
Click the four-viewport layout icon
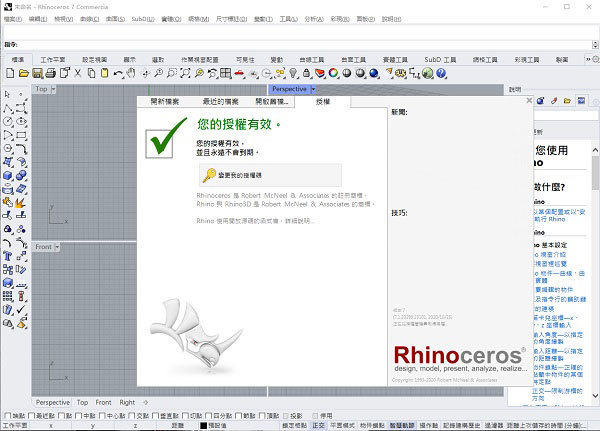pyautogui.click(x=225, y=73)
